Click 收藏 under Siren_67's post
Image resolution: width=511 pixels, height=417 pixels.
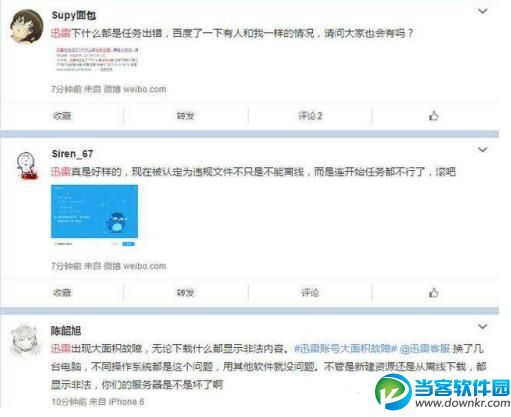pos(62,293)
